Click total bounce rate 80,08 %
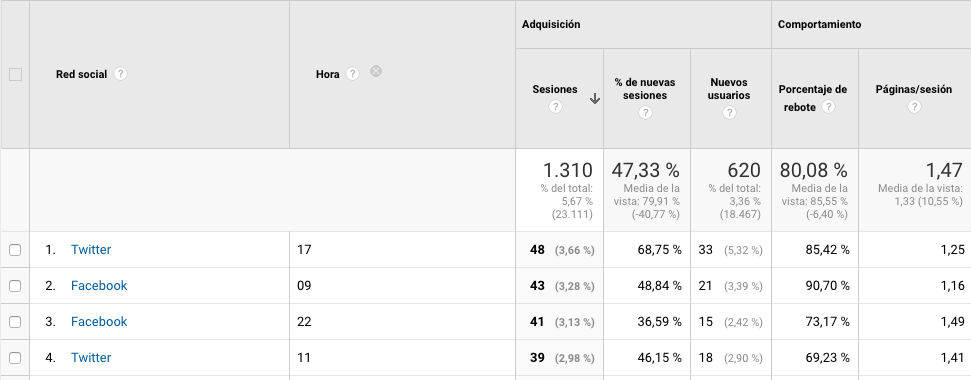Image resolution: width=971 pixels, height=380 pixels. (813, 170)
